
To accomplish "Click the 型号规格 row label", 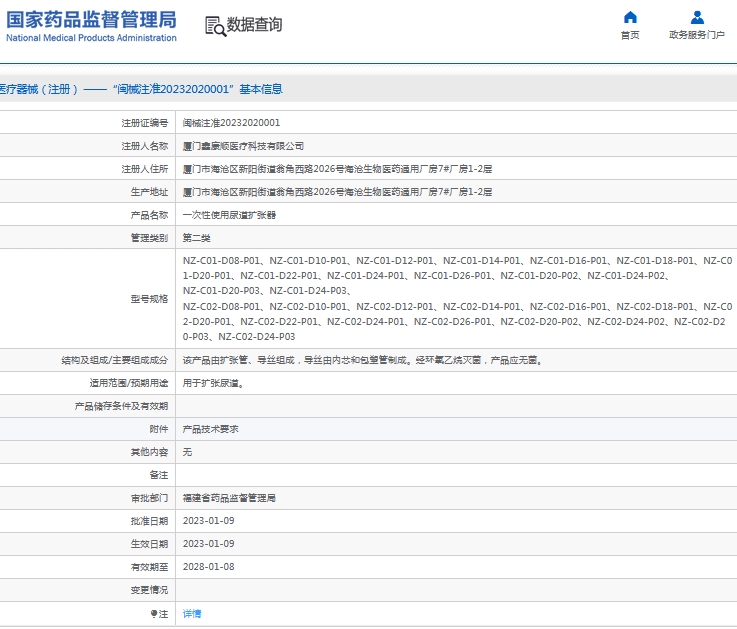I will (x=149, y=299).
